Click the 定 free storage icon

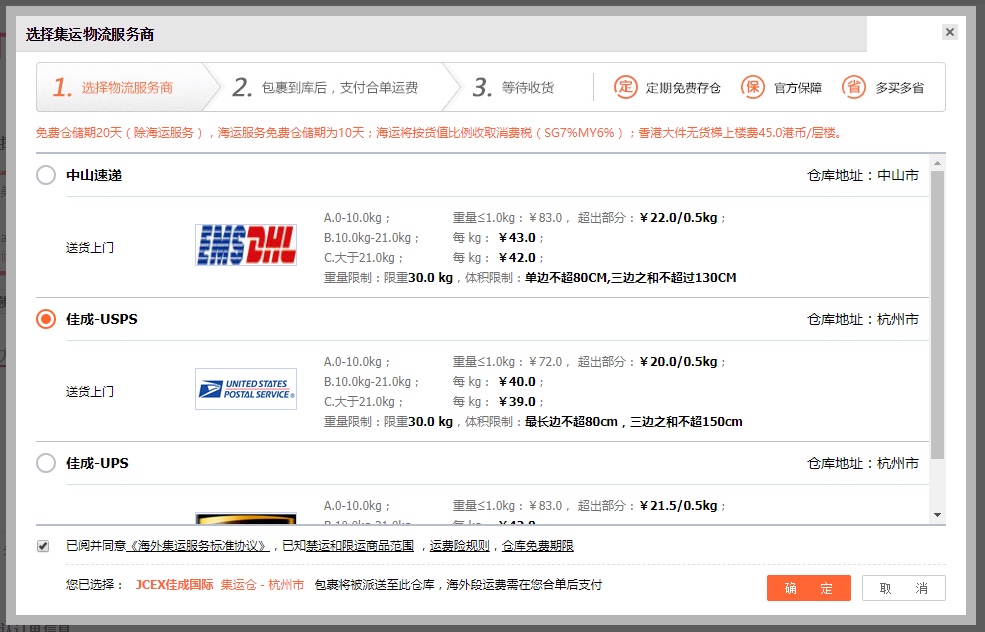[625, 87]
